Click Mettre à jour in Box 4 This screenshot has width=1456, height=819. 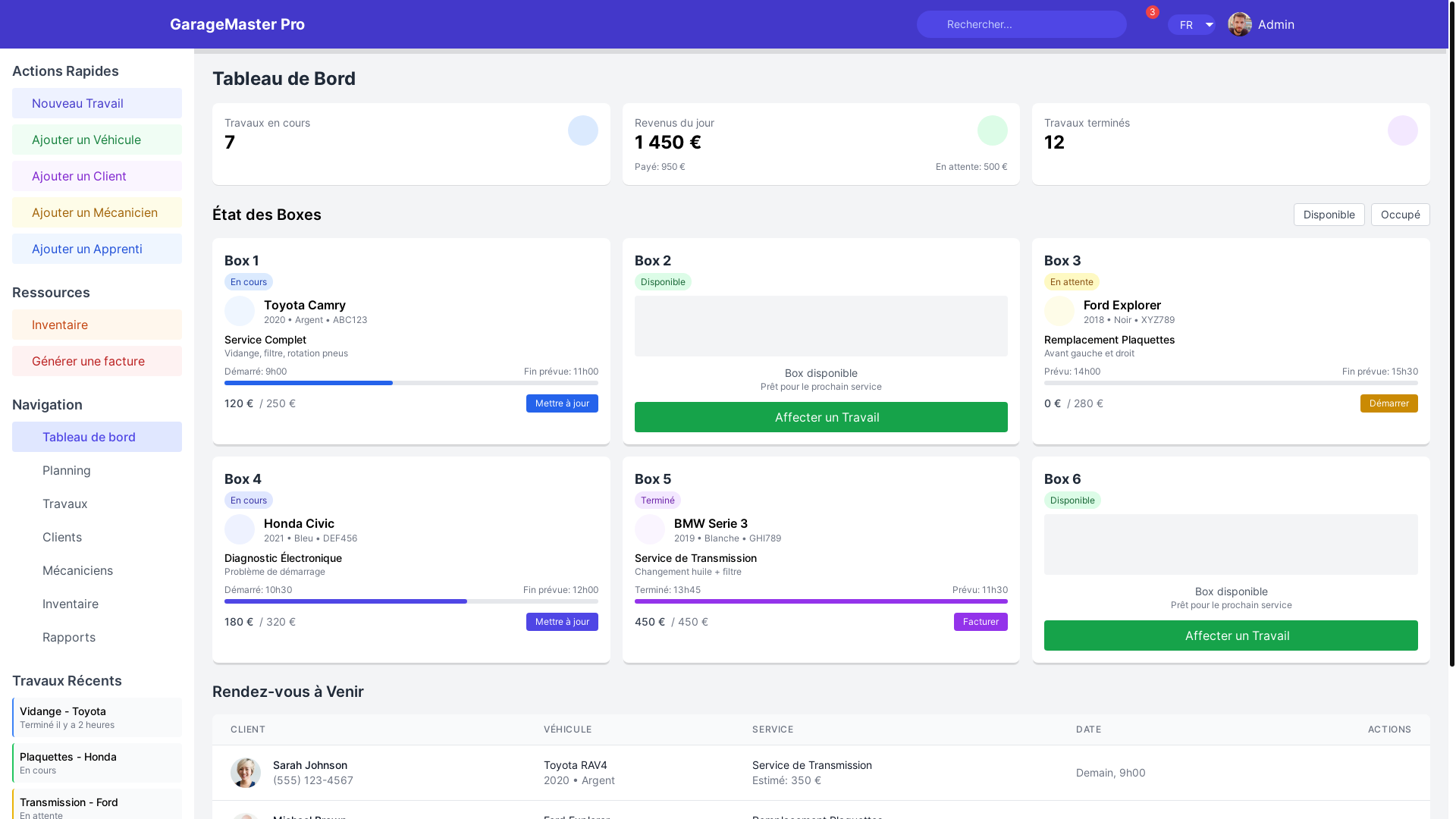pos(562,622)
